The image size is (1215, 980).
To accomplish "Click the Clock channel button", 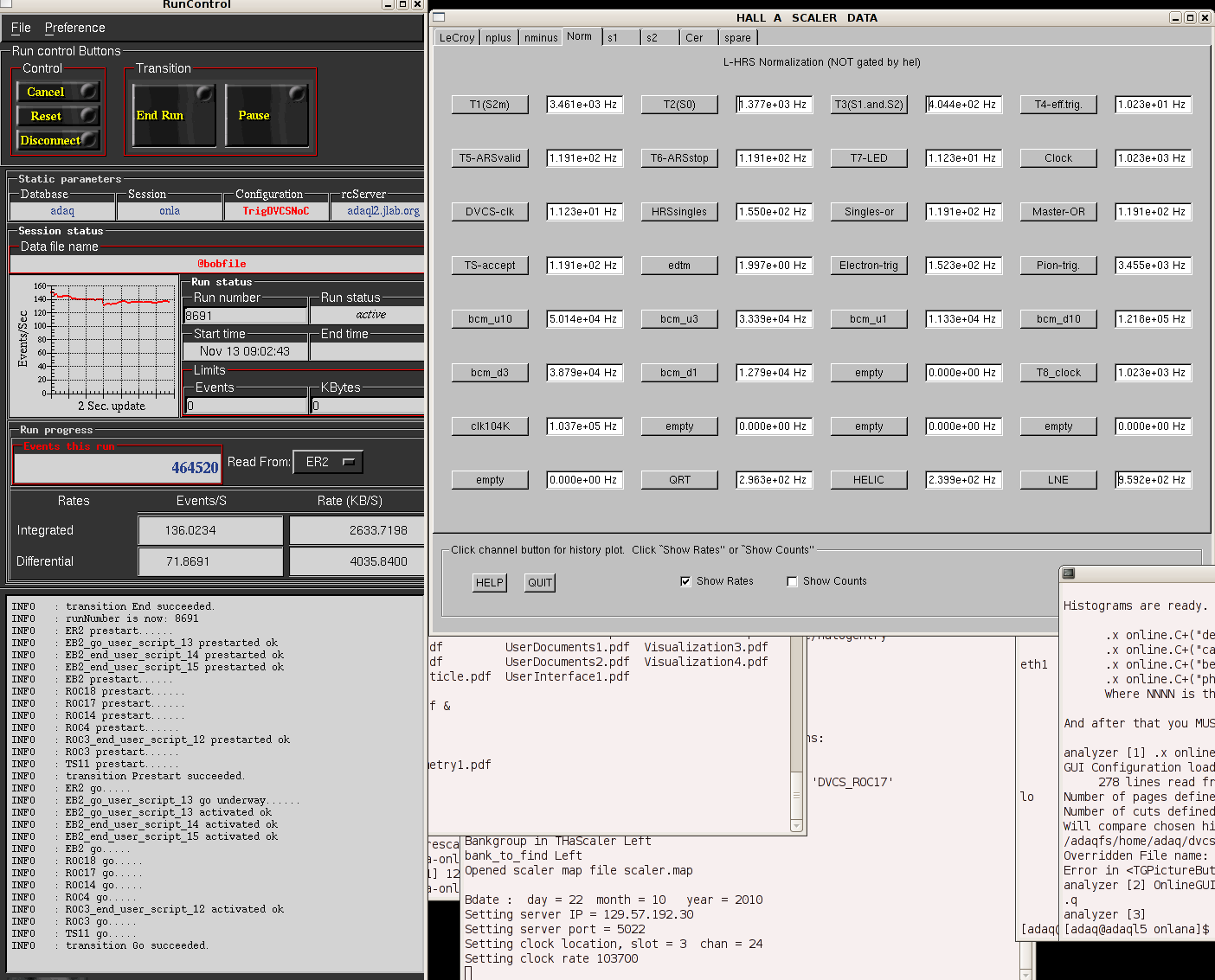I will tap(1058, 158).
